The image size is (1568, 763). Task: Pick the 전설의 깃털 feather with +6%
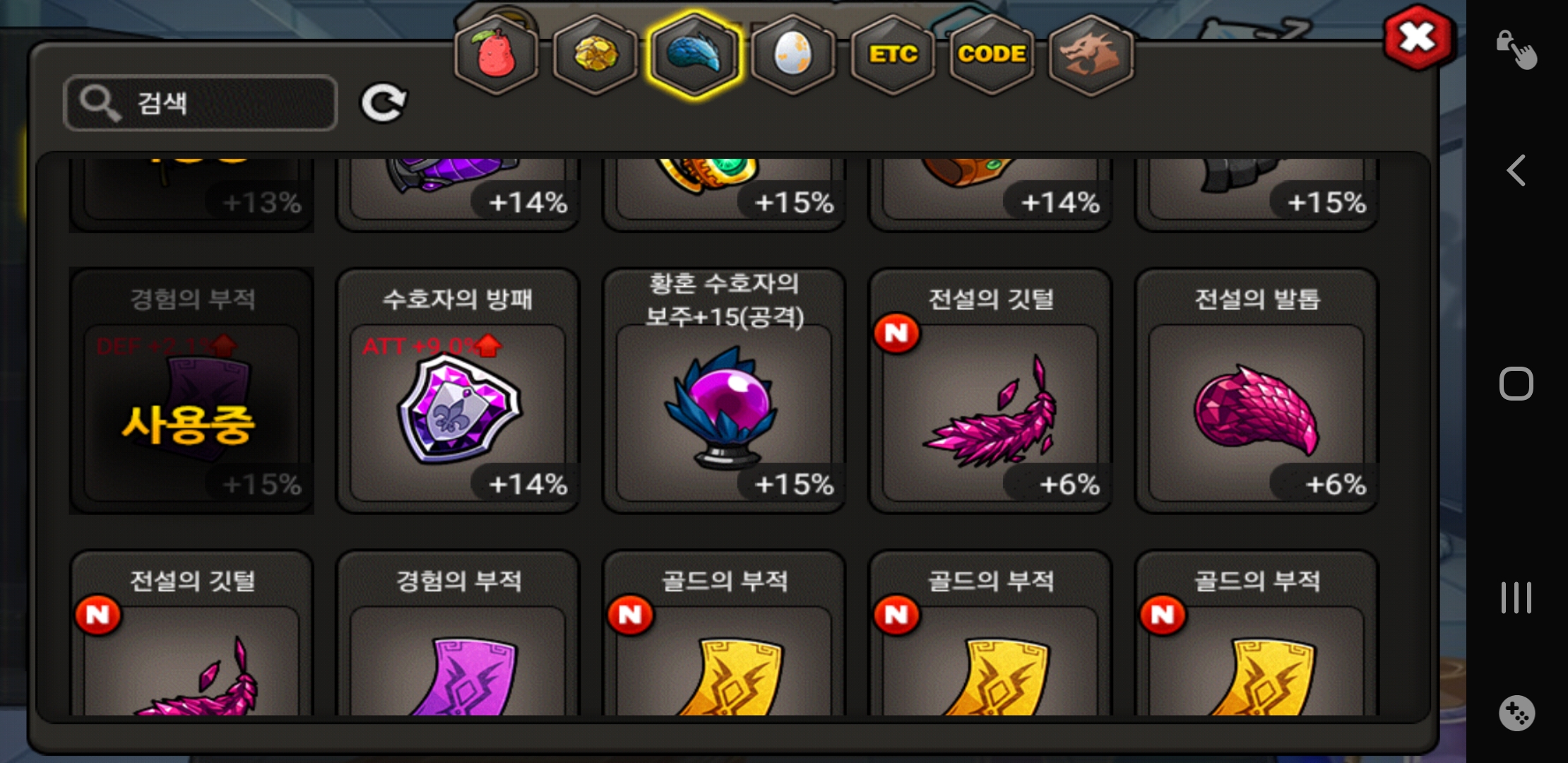click(x=990, y=391)
